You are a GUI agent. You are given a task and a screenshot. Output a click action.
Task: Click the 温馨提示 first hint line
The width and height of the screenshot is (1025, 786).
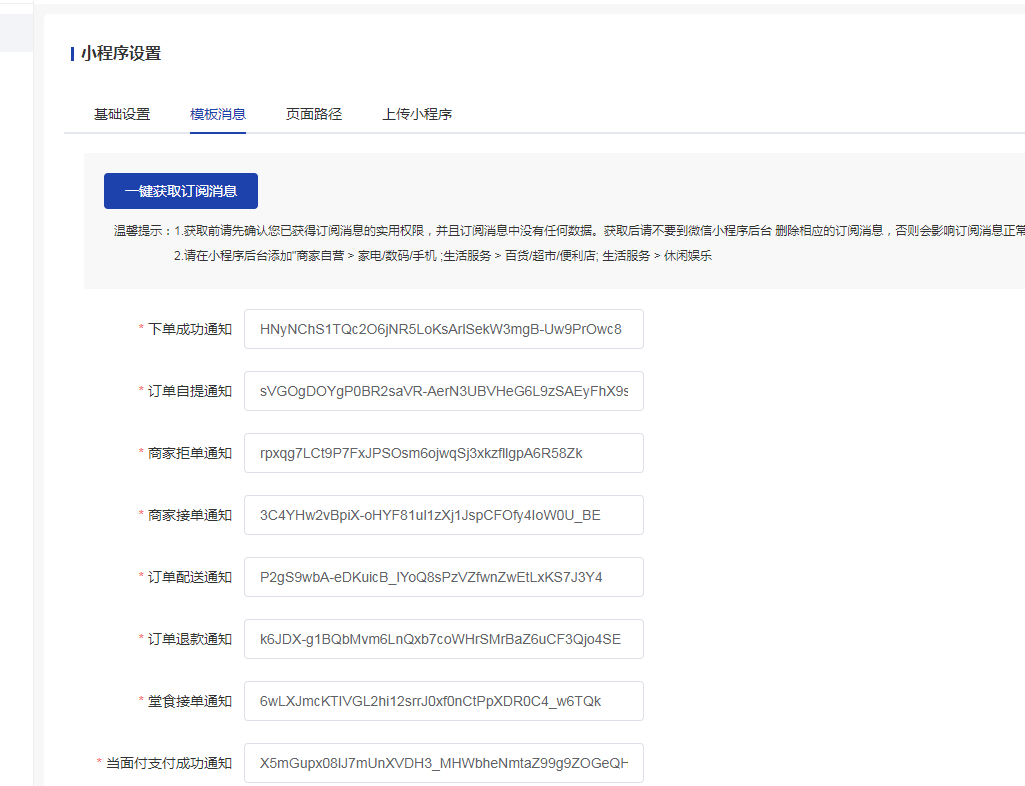[569, 231]
